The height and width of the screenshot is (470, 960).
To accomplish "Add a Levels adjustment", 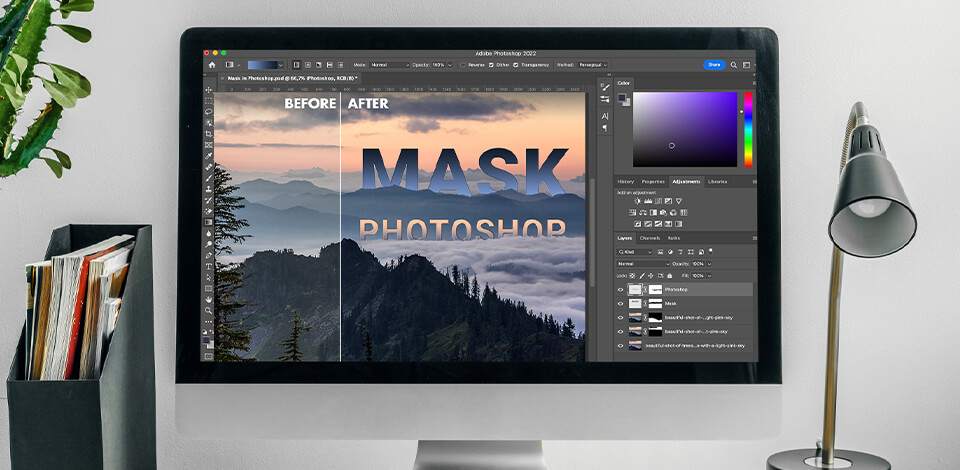I will coord(648,201).
